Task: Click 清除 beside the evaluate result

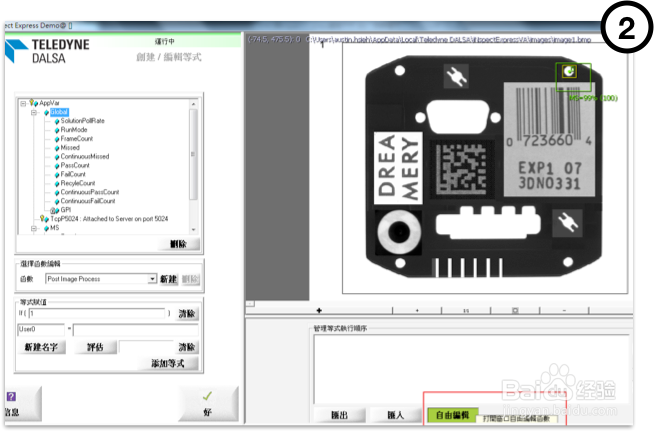Action: pos(187,347)
